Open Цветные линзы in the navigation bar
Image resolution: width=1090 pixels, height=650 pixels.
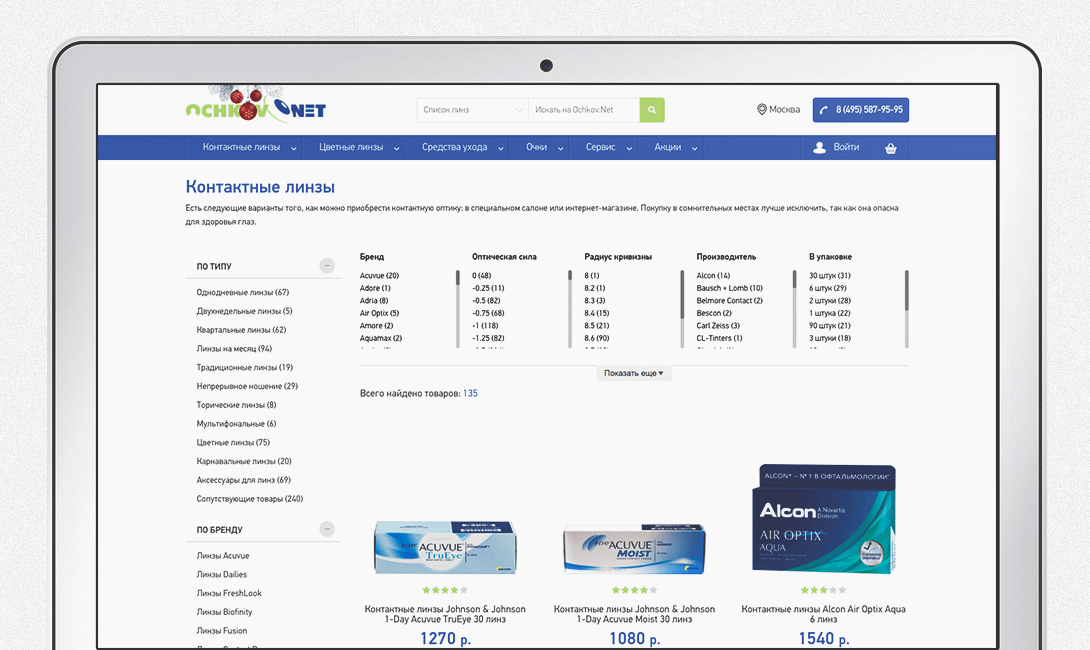tap(351, 147)
